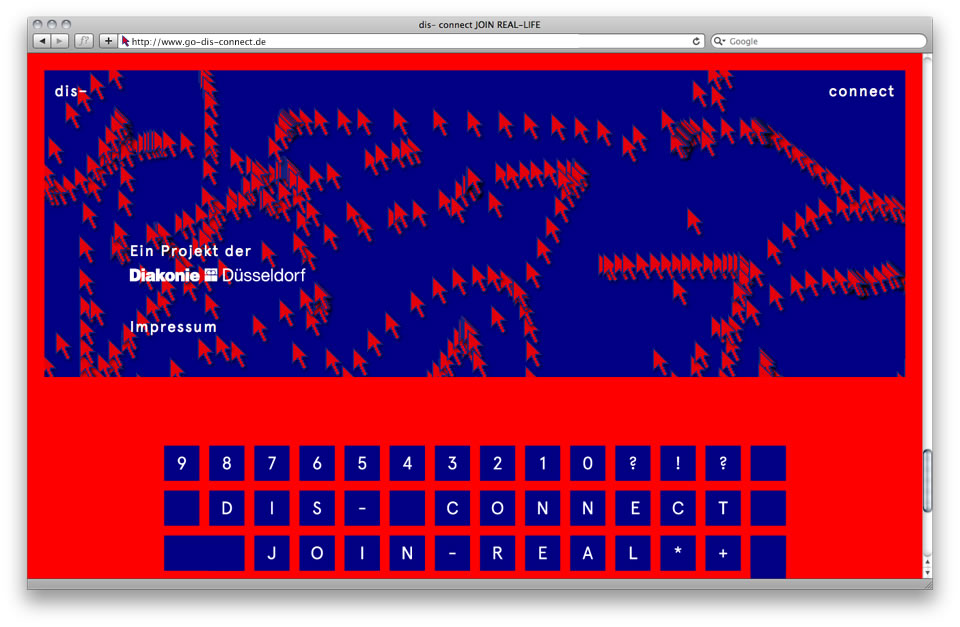Tap the exclamation mark key
The width and height of the screenshot is (960, 627).
pos(678,464)
